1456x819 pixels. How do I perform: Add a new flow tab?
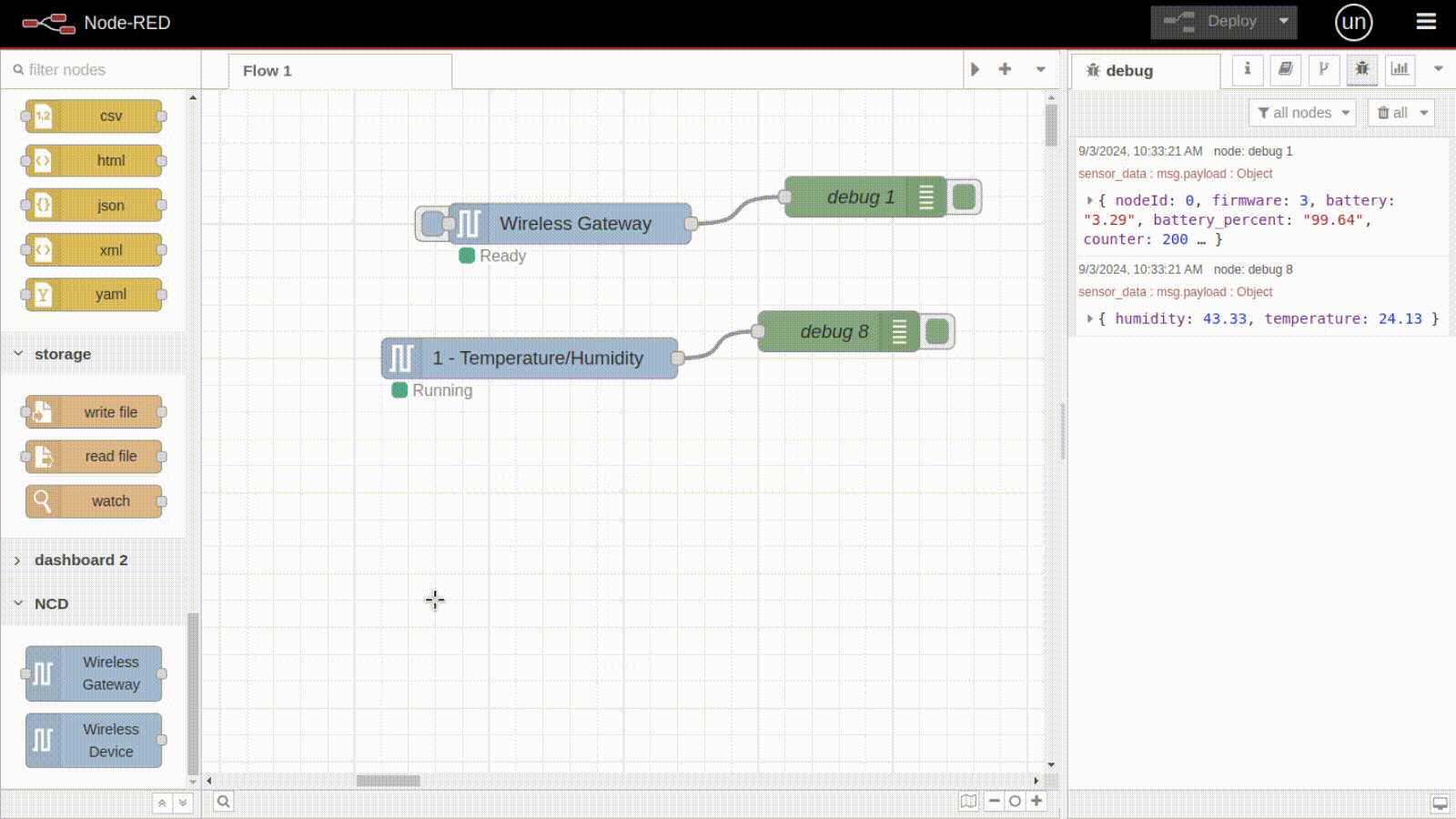pyautogui.click(x=1005, y=69)
